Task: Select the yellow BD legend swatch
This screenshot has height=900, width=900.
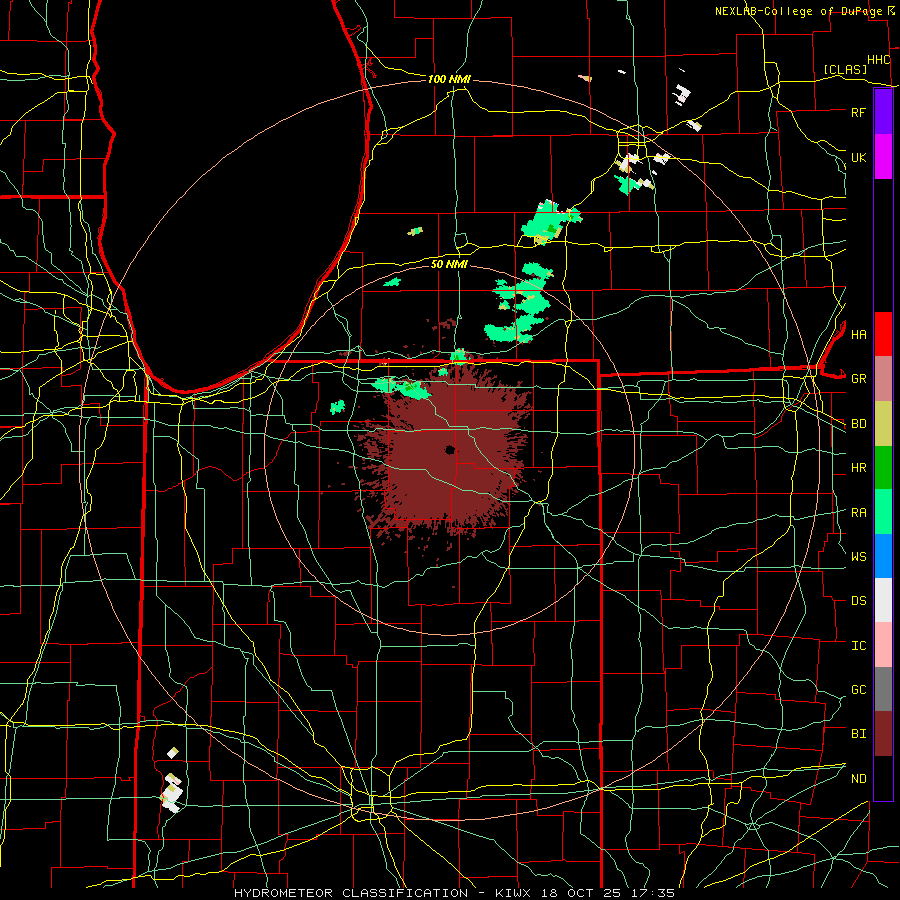Action: 883,424
